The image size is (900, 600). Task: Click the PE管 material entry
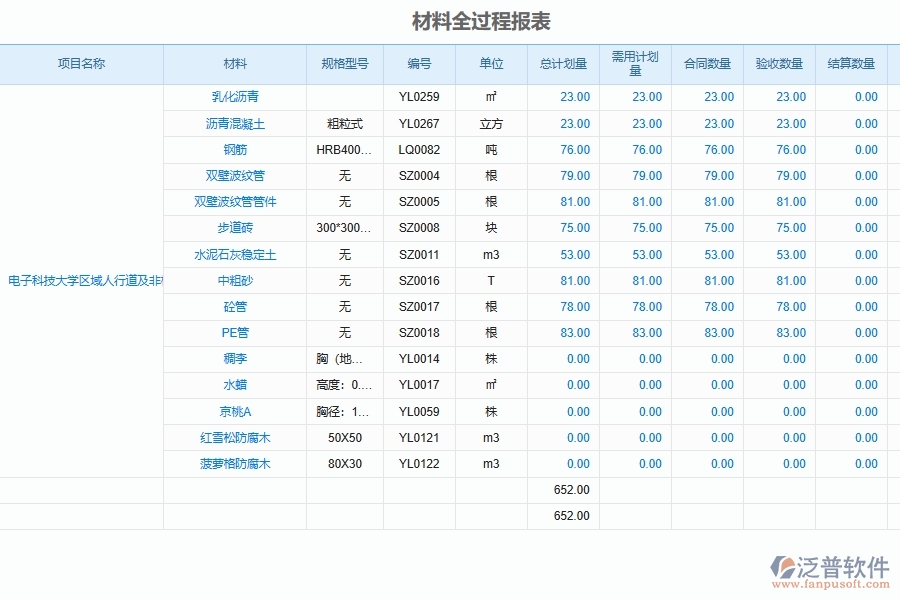(x=236, y=332)
